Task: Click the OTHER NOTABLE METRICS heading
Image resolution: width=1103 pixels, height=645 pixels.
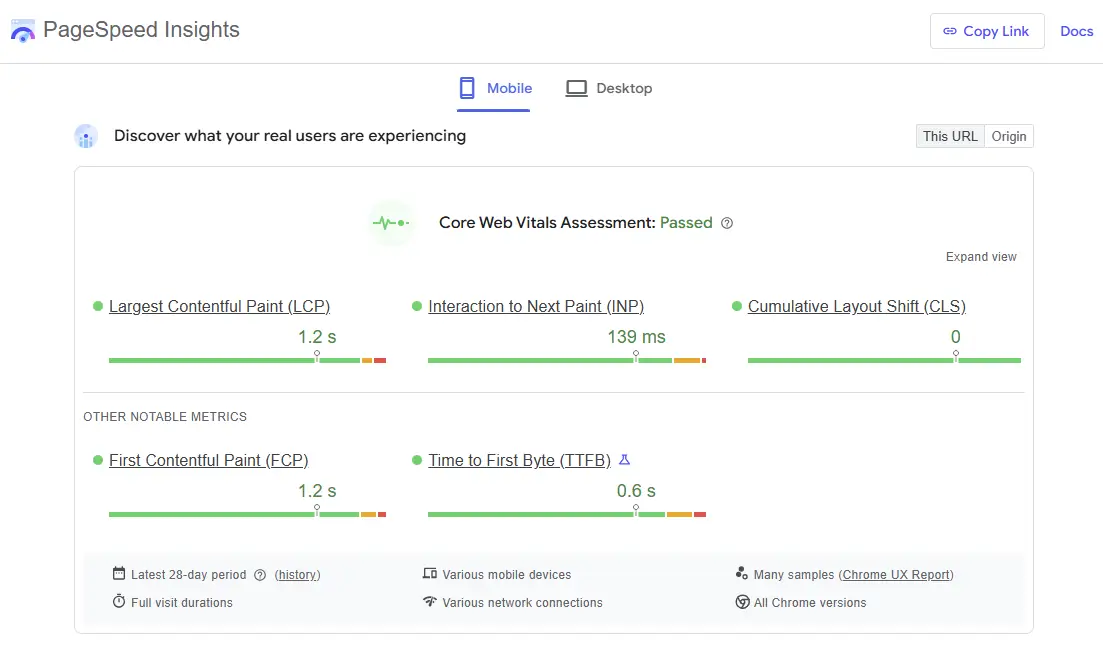Action: point(165,416)
